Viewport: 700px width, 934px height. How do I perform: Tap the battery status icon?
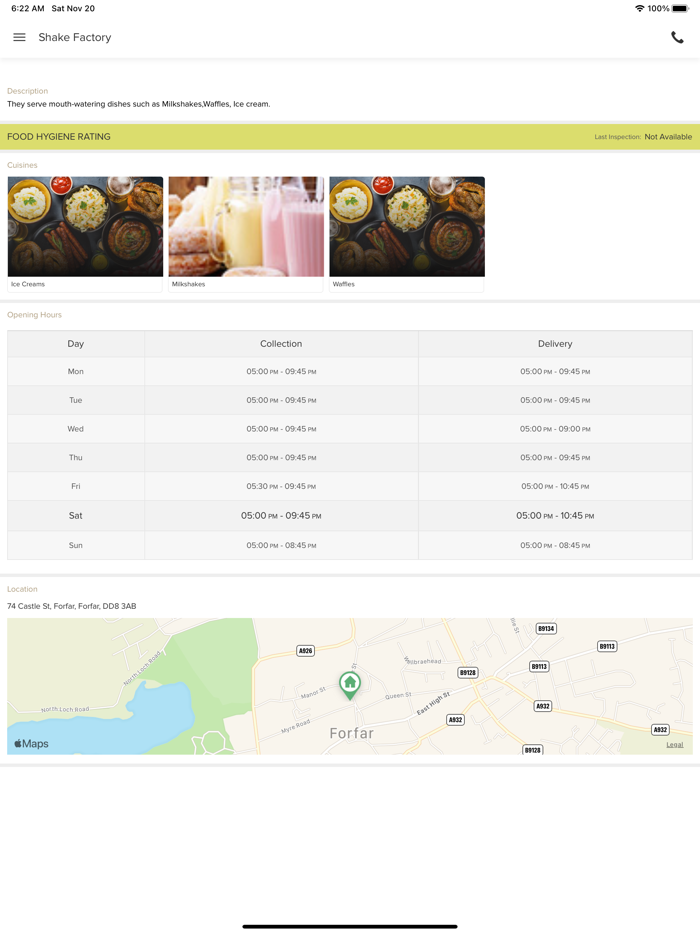coord(680,8)
